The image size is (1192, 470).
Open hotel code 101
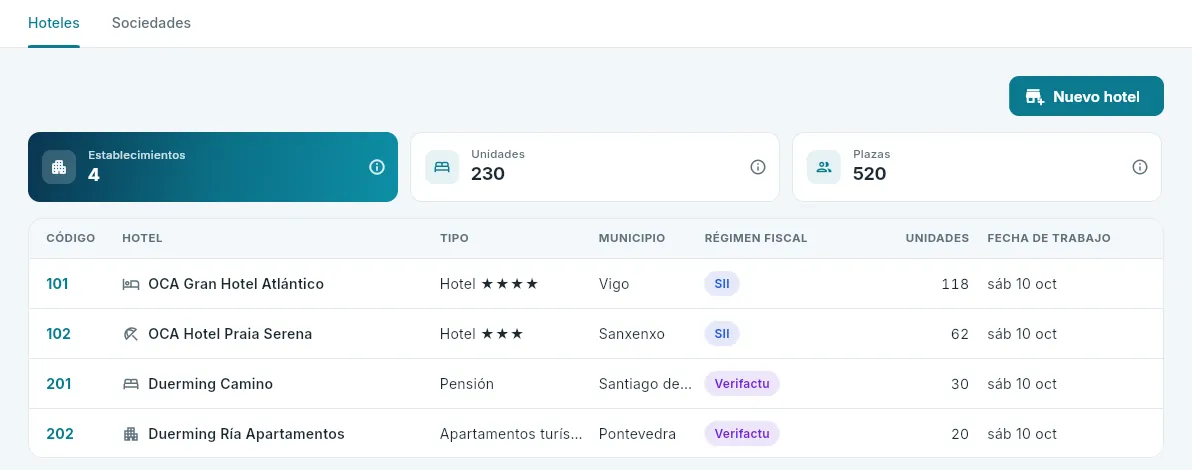[57, 284]
